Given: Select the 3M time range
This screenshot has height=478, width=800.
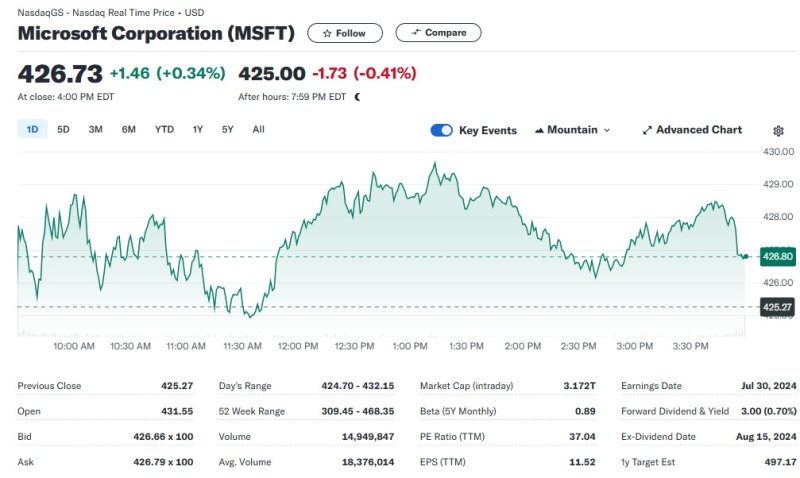Looking at the screenshot, I should tap(96, 129).
